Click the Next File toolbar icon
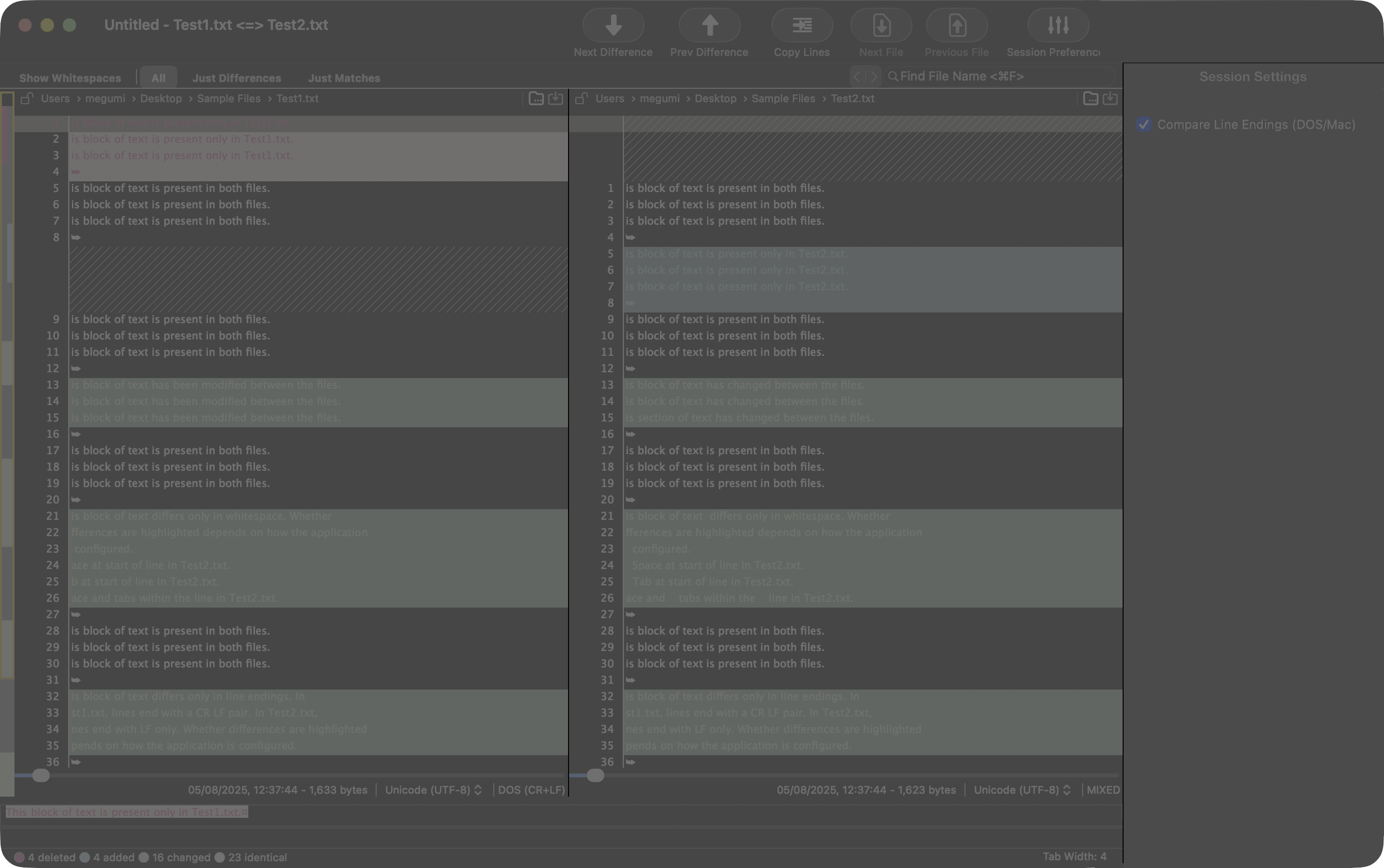The image size is (1384, 868). [x=881, y=25]
